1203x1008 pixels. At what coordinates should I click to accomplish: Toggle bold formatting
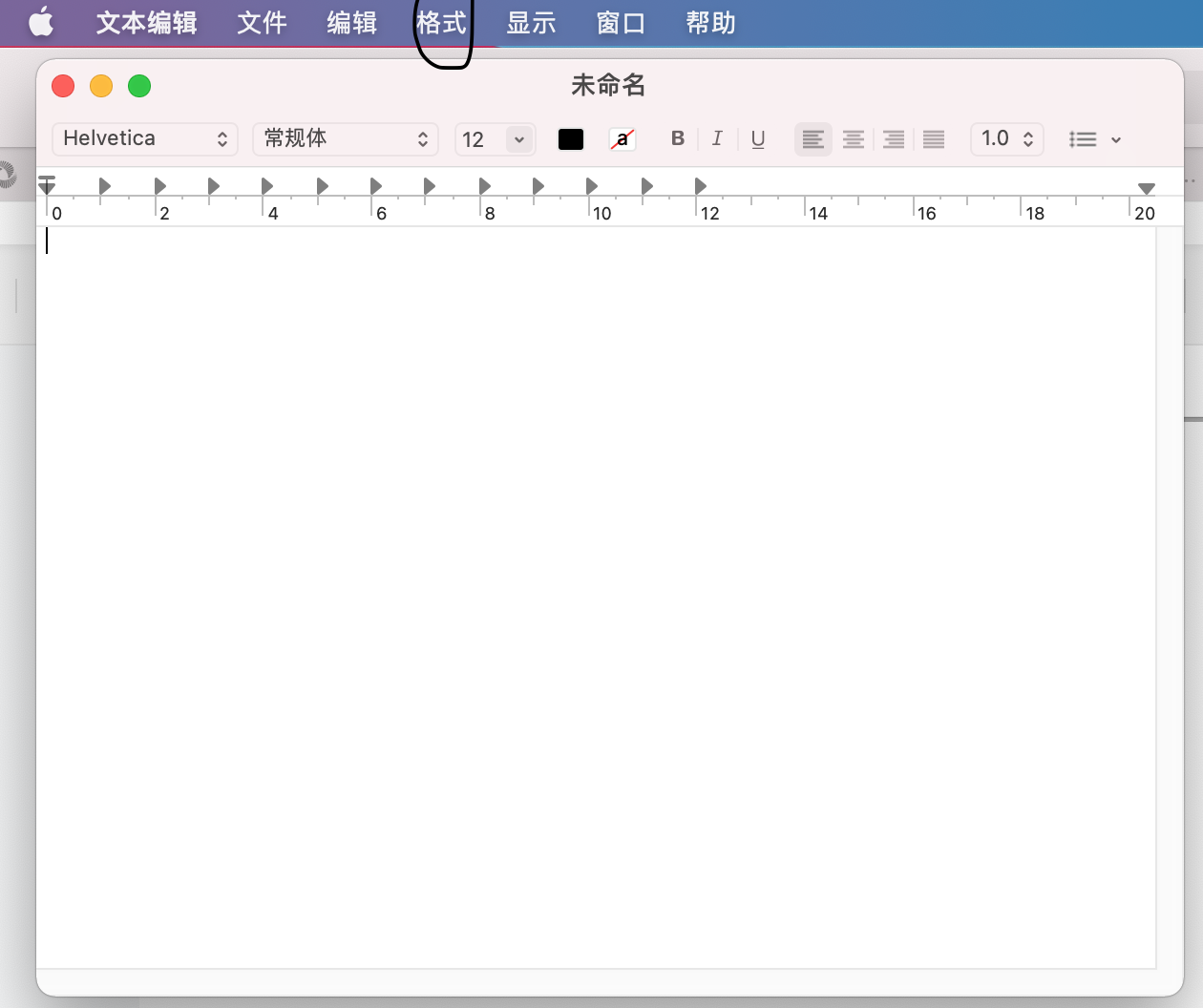pyautogui.click(x=678, y=138)
